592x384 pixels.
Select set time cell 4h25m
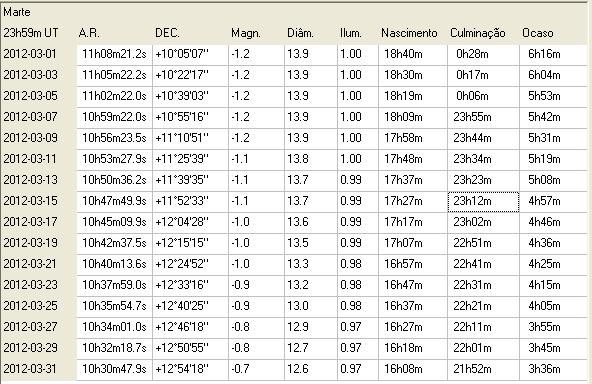(553, 264)
